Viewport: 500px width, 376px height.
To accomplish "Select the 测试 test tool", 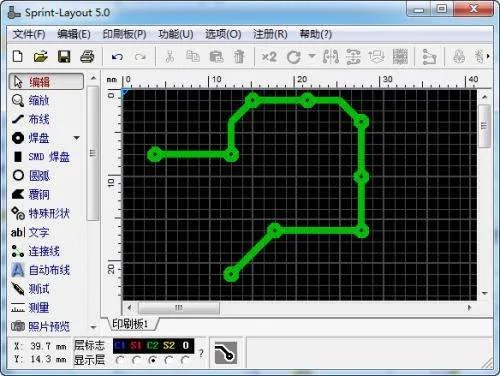I will 31,289.
